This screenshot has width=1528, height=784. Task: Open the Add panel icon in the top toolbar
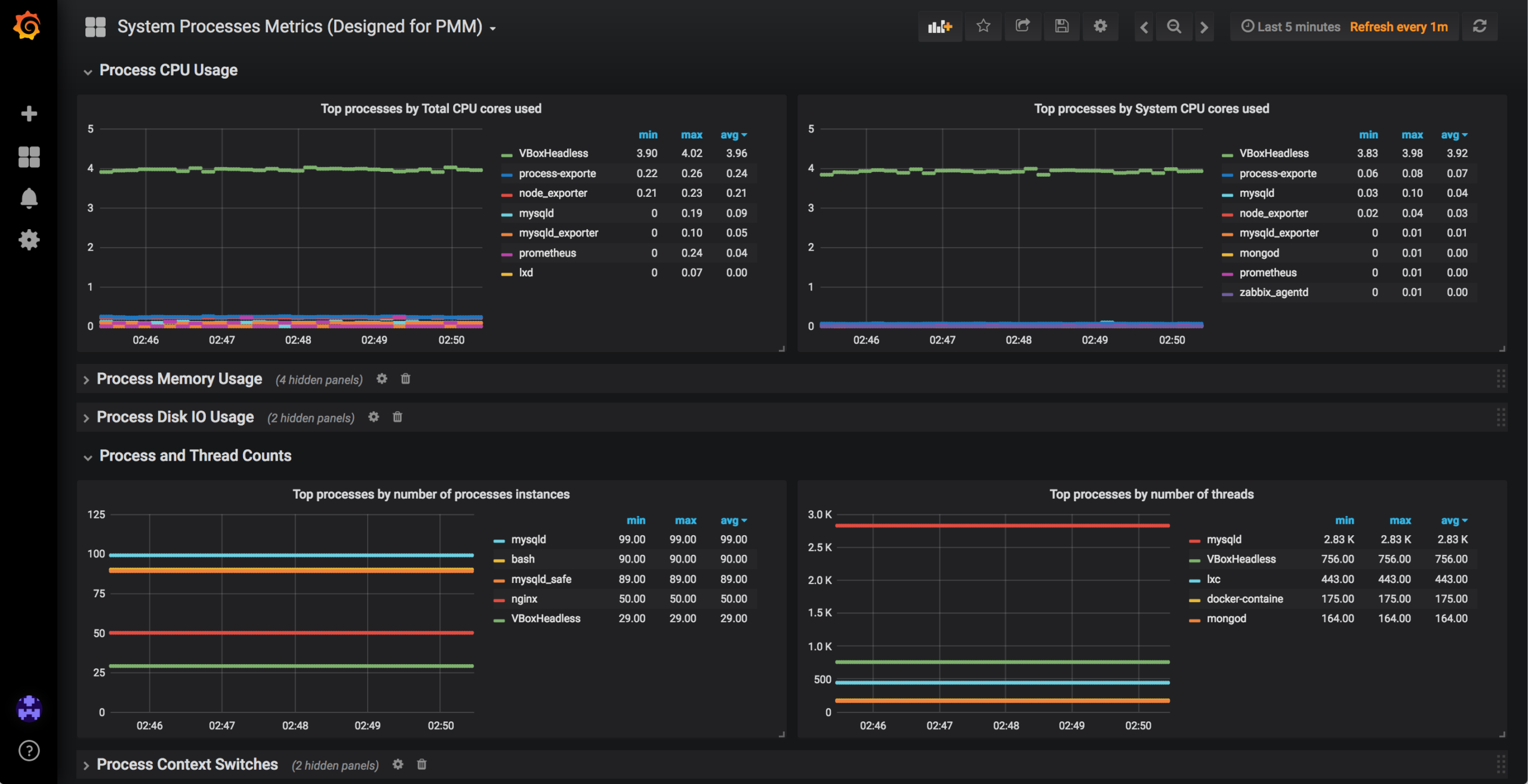pos(939,26)
